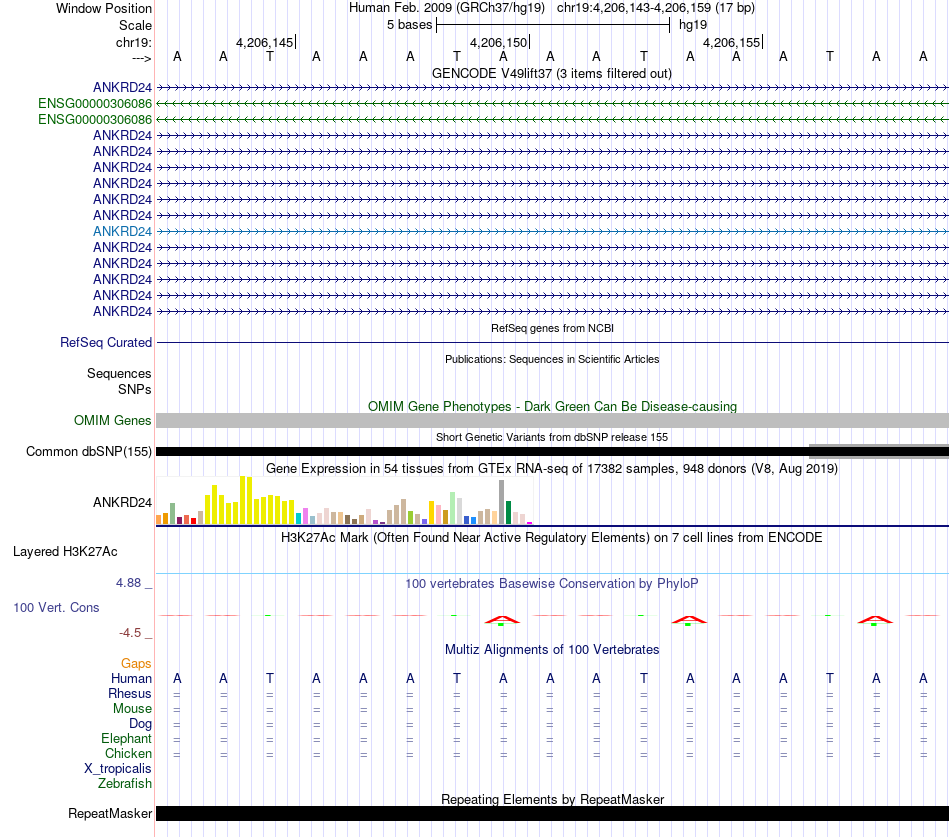
Task: Open Publications: Sequences in Scientific Articles title
Action: coord(552,359)
